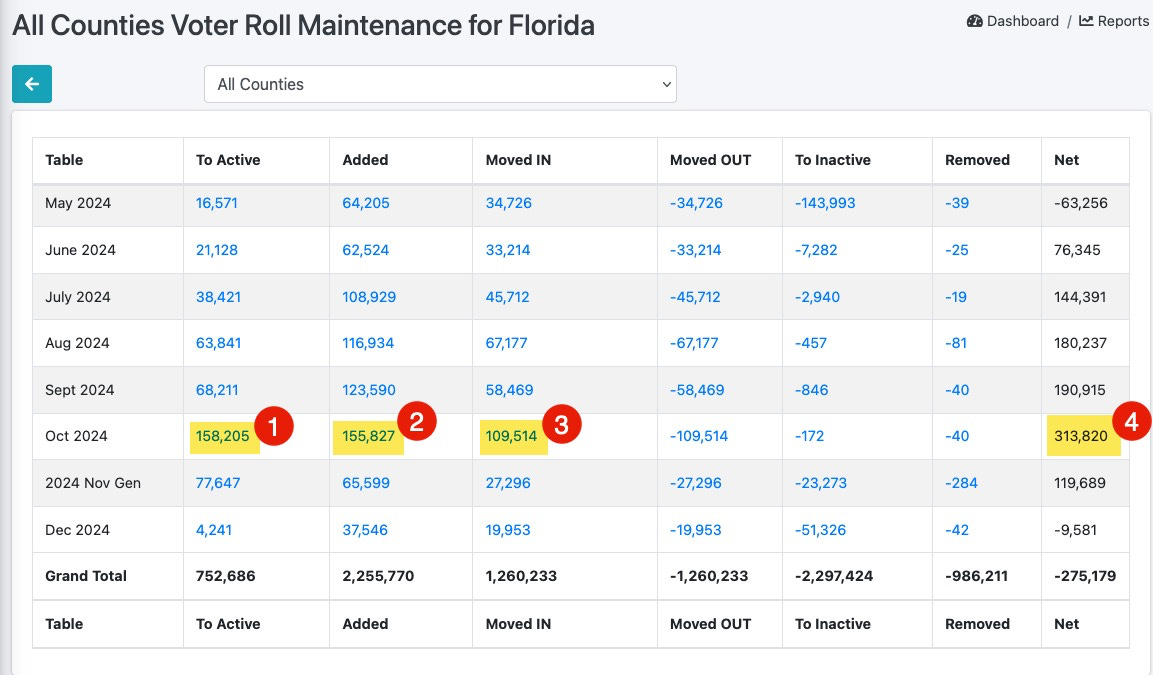Click June 2024 Moved IN value 33,214

click(x=507, y=250)
